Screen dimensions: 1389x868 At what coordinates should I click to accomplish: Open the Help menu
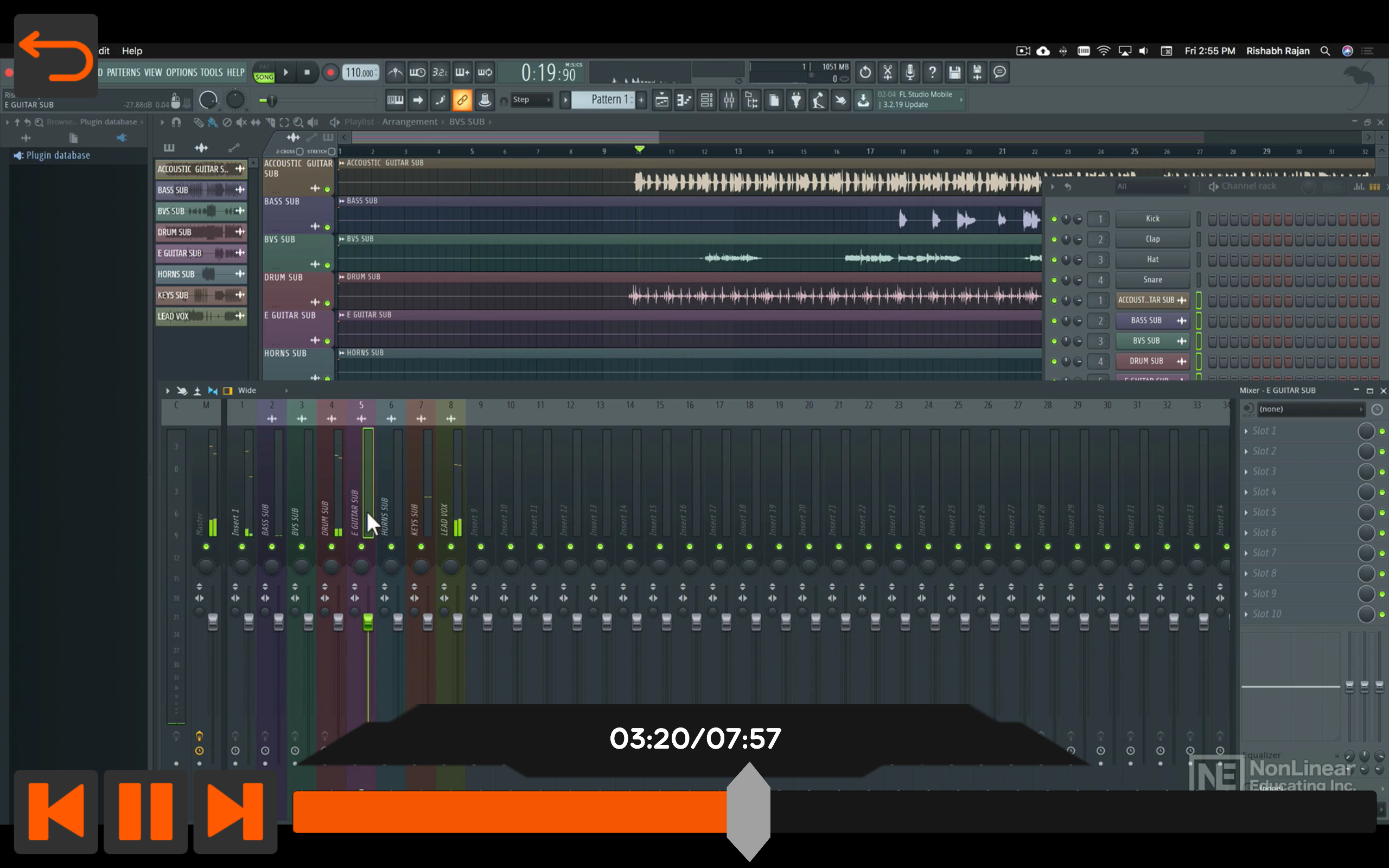point(132,50)
